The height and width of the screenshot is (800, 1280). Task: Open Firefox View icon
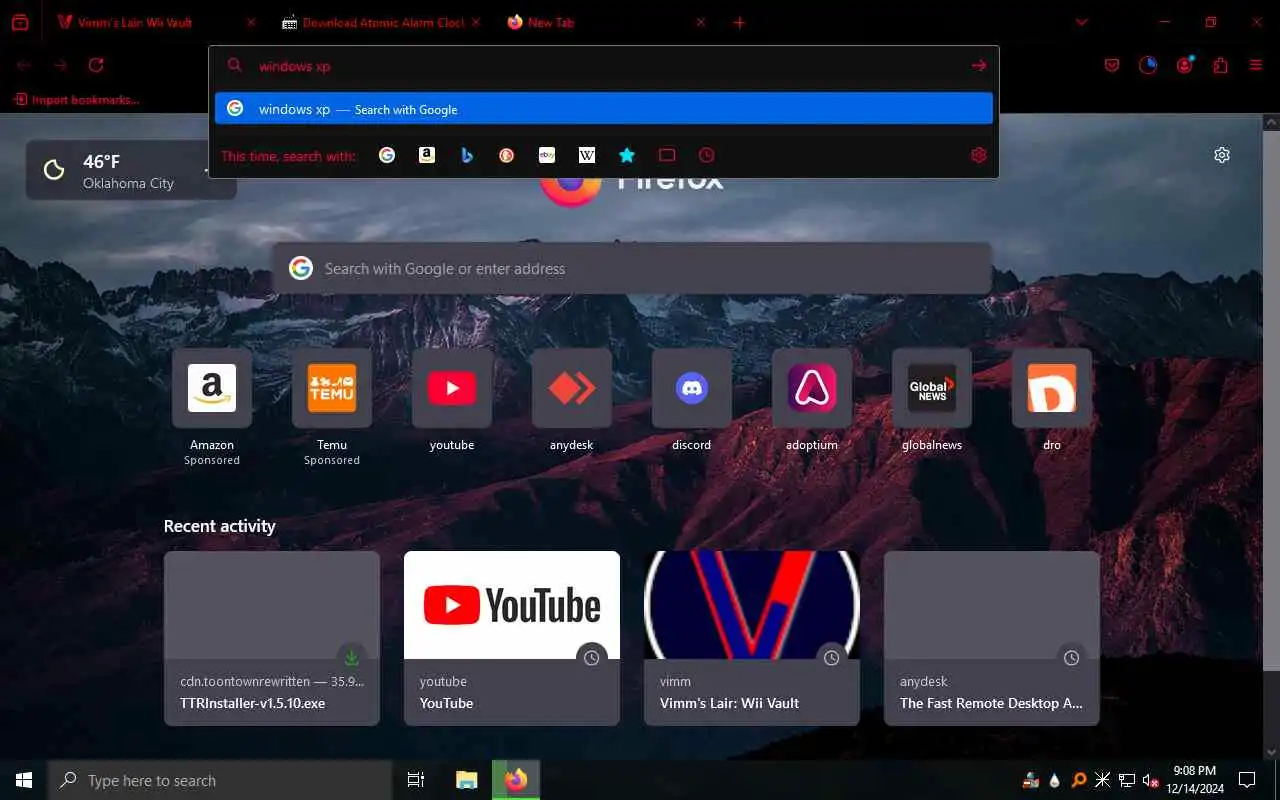click(x=20, y=22)
